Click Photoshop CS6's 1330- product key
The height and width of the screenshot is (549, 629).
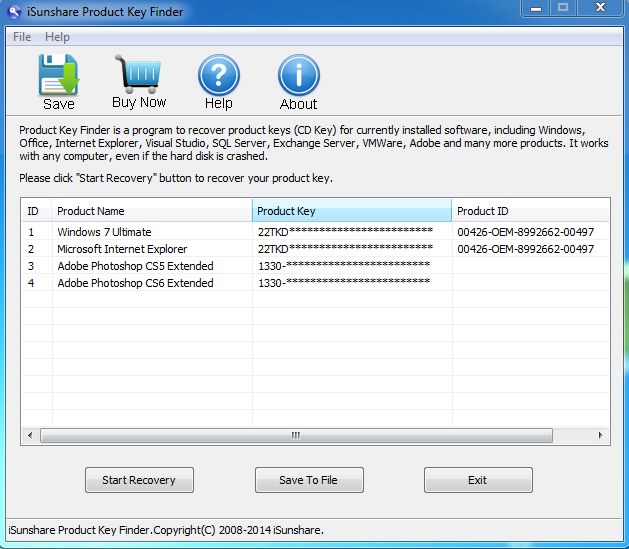click(344, 283)
